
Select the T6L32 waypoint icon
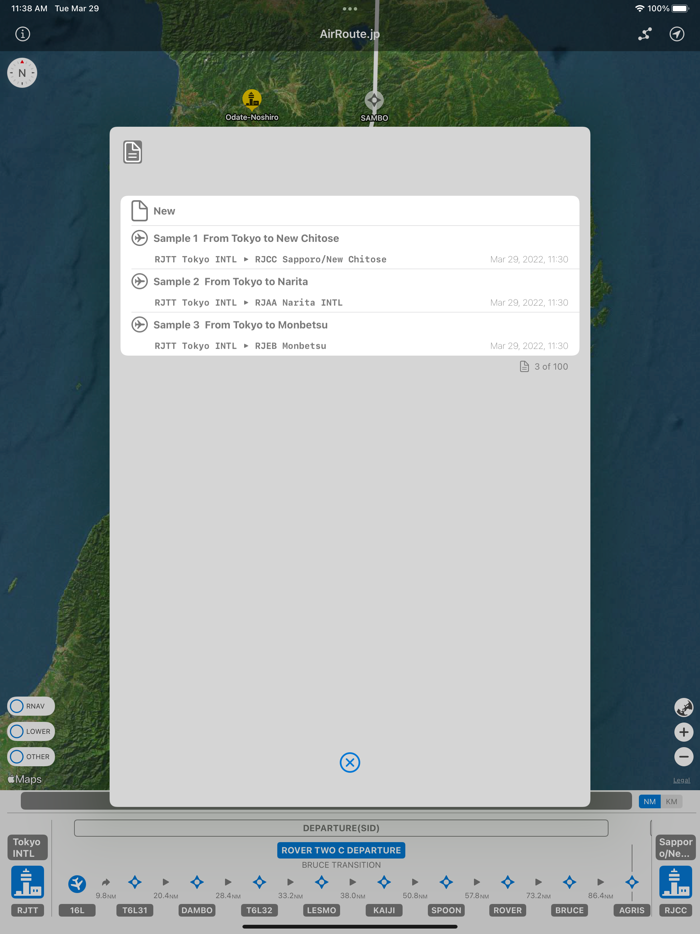coord(259,882)
